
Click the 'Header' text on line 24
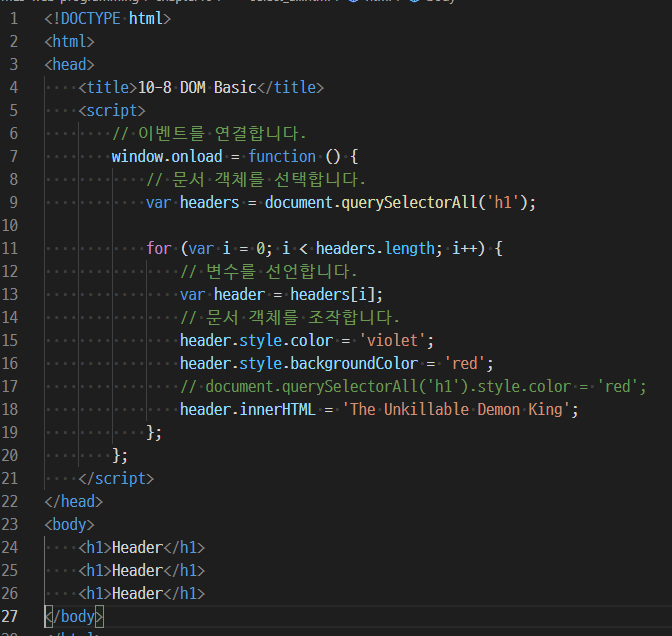(x=137, y=547)
